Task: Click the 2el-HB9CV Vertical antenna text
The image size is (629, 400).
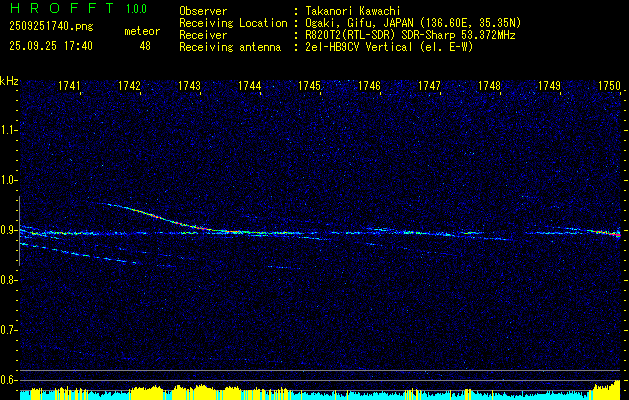Action: (x=389, y=47)
